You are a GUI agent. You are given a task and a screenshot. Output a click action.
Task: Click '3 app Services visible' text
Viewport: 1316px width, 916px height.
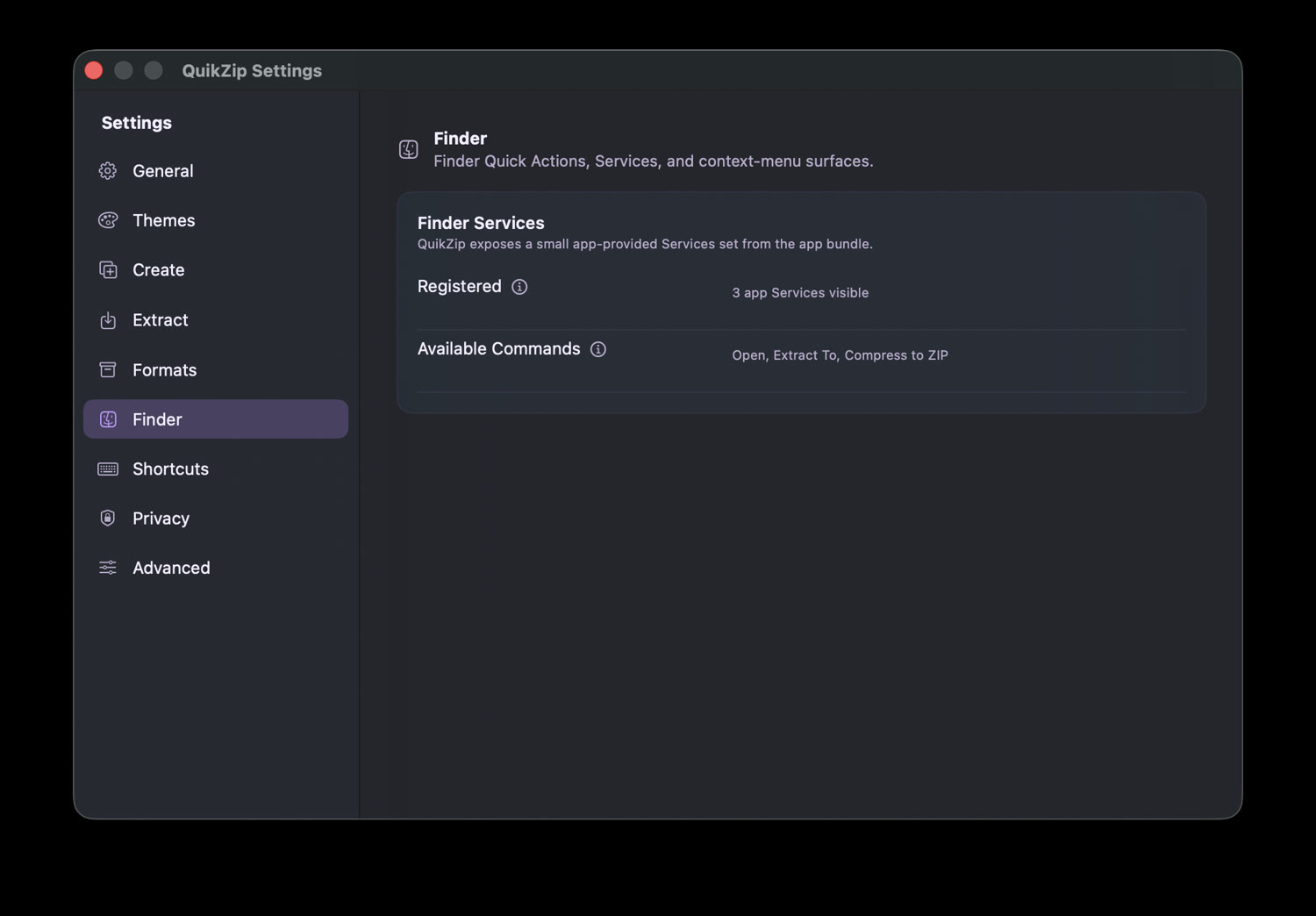[x=800, y=293]
